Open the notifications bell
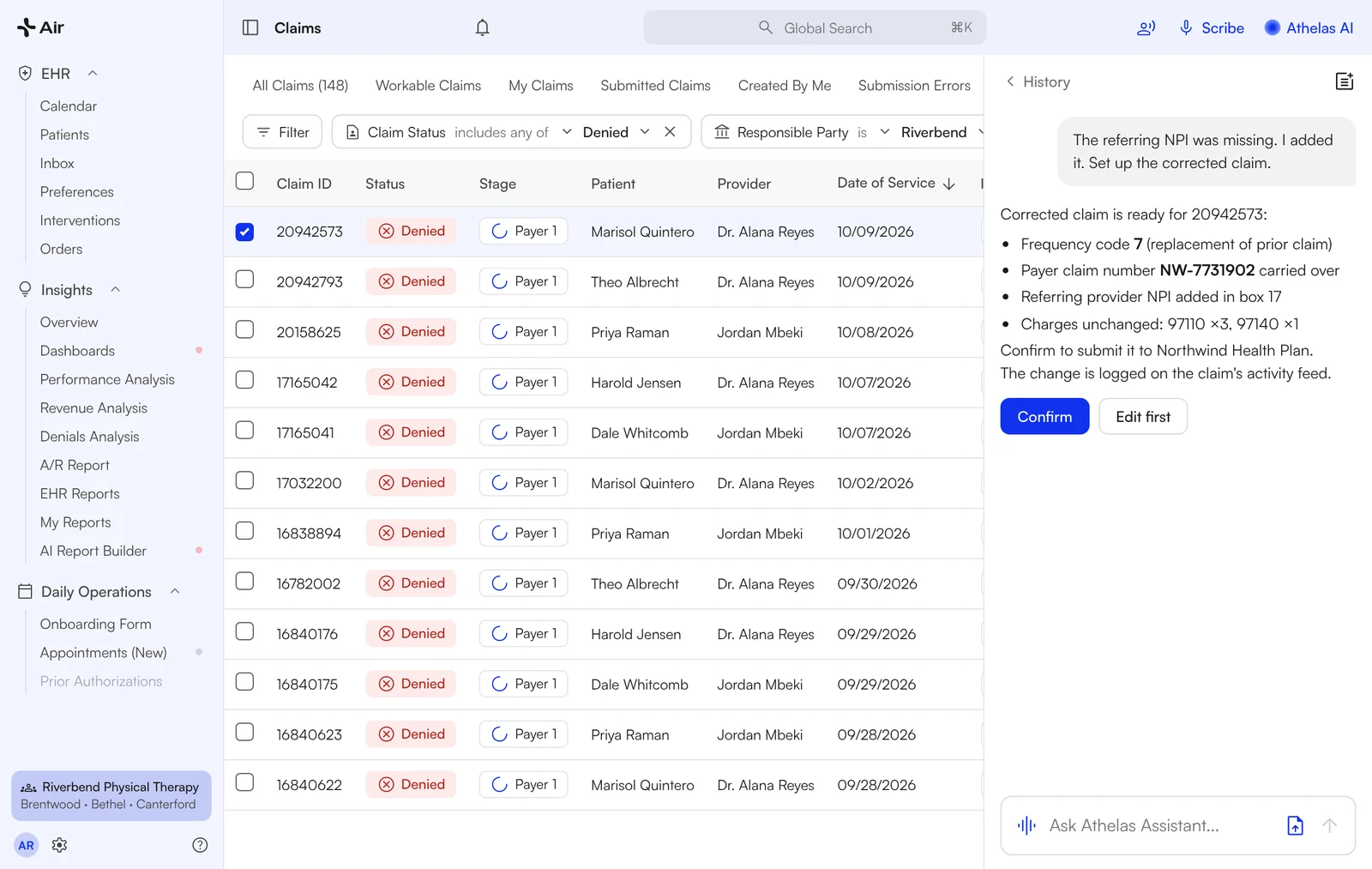The width and height of the screenshot is (1372, 869). pos(483,27)
